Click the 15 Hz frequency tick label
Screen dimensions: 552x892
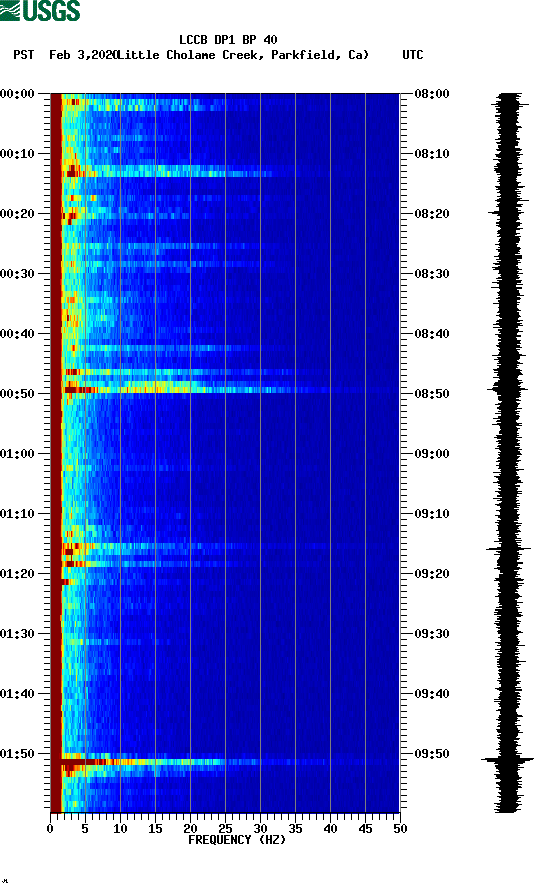pyautogui.click(x=155, y=829)
